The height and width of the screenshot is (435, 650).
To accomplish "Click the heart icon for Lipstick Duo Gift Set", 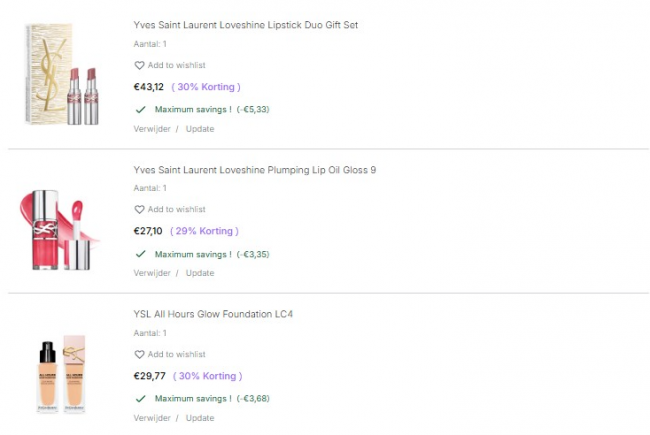I will [x=139, y=66].
